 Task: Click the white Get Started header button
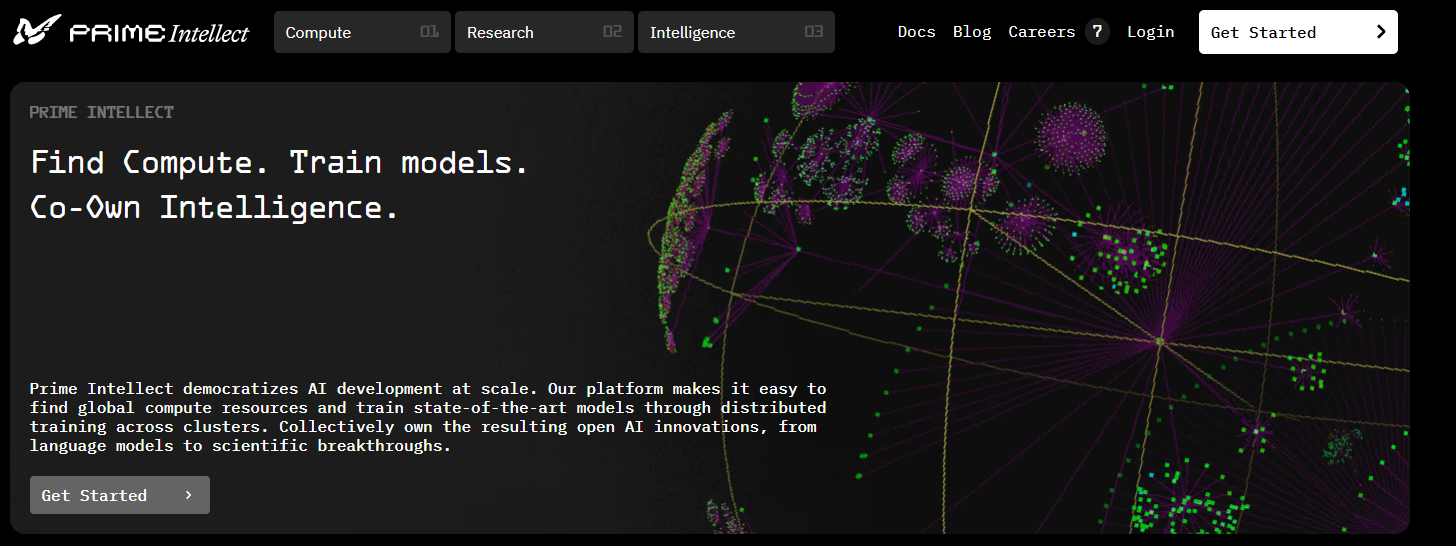click(1298, 32)
